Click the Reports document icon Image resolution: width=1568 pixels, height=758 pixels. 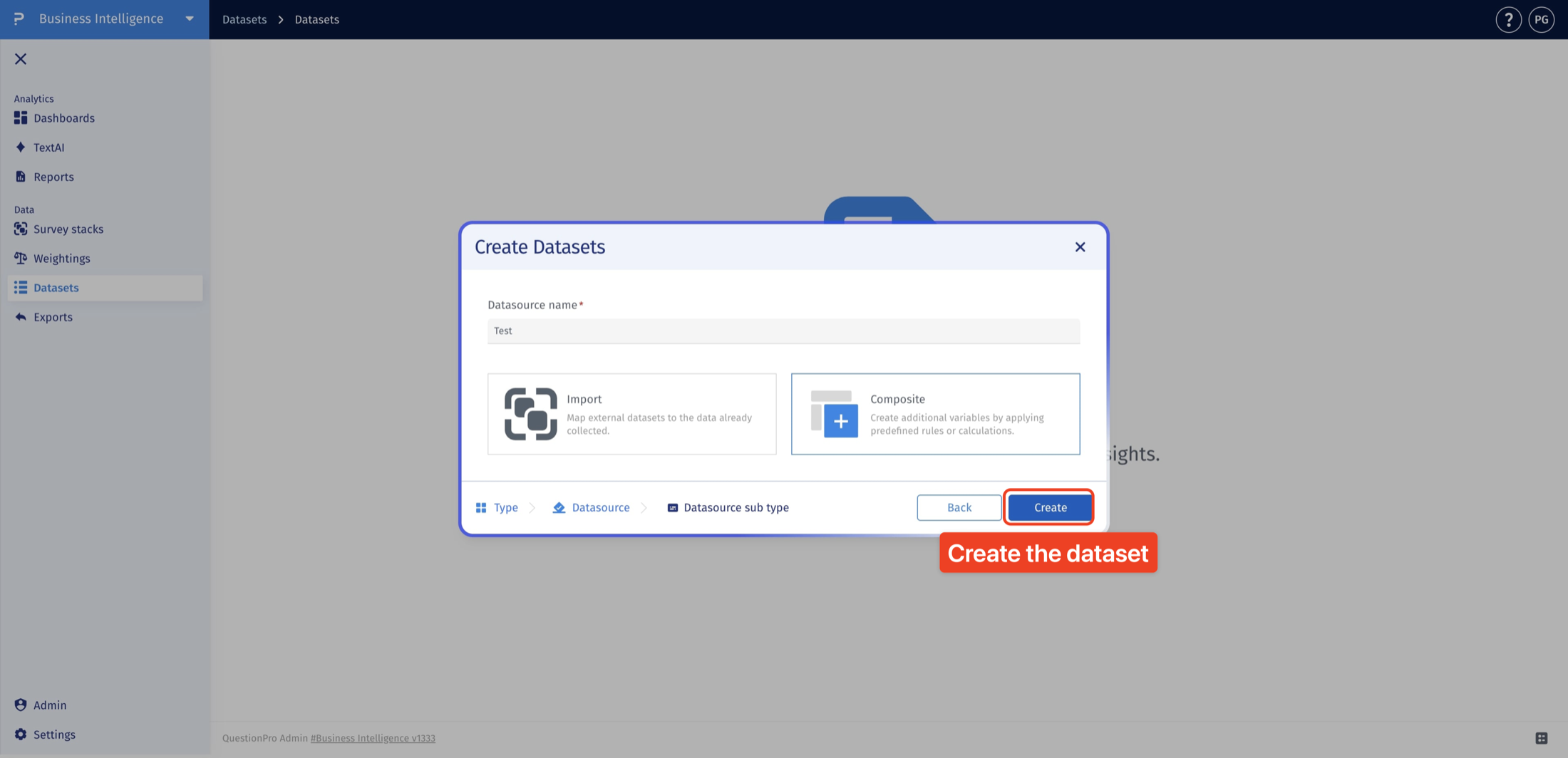[21, 177]
